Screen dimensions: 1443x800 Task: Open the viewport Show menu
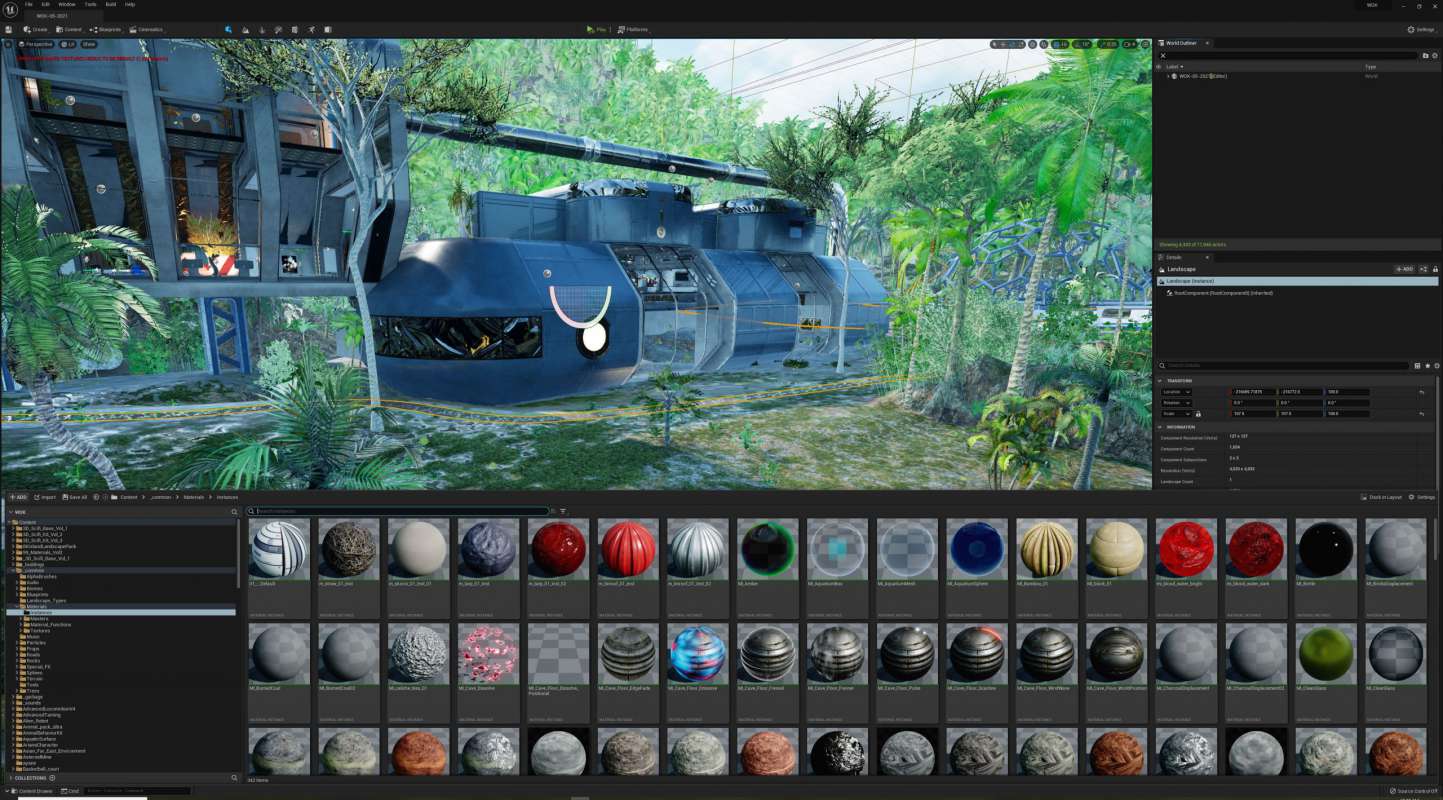(x=89, y=44)
